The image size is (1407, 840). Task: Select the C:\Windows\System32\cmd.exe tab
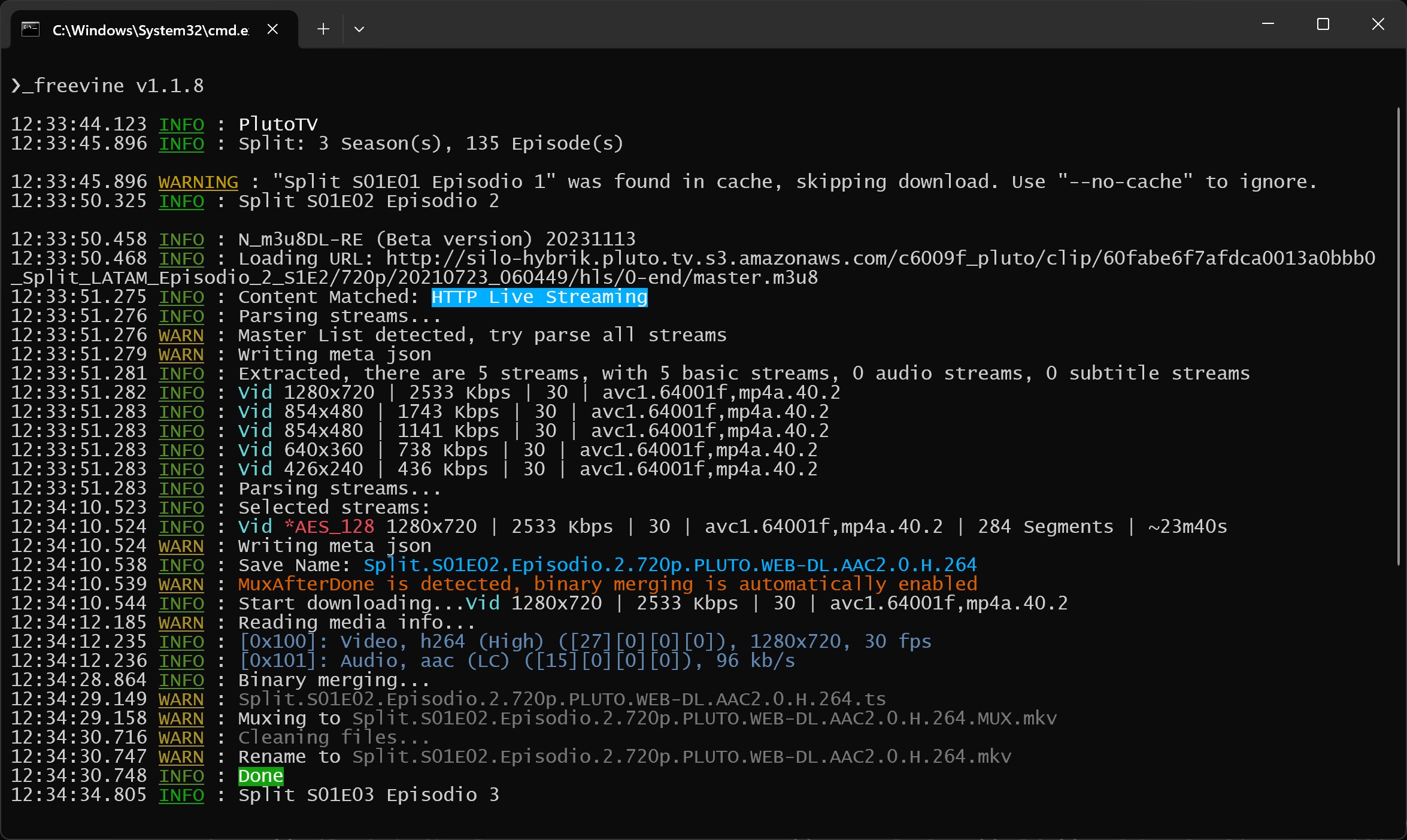[x=150, y=30]
